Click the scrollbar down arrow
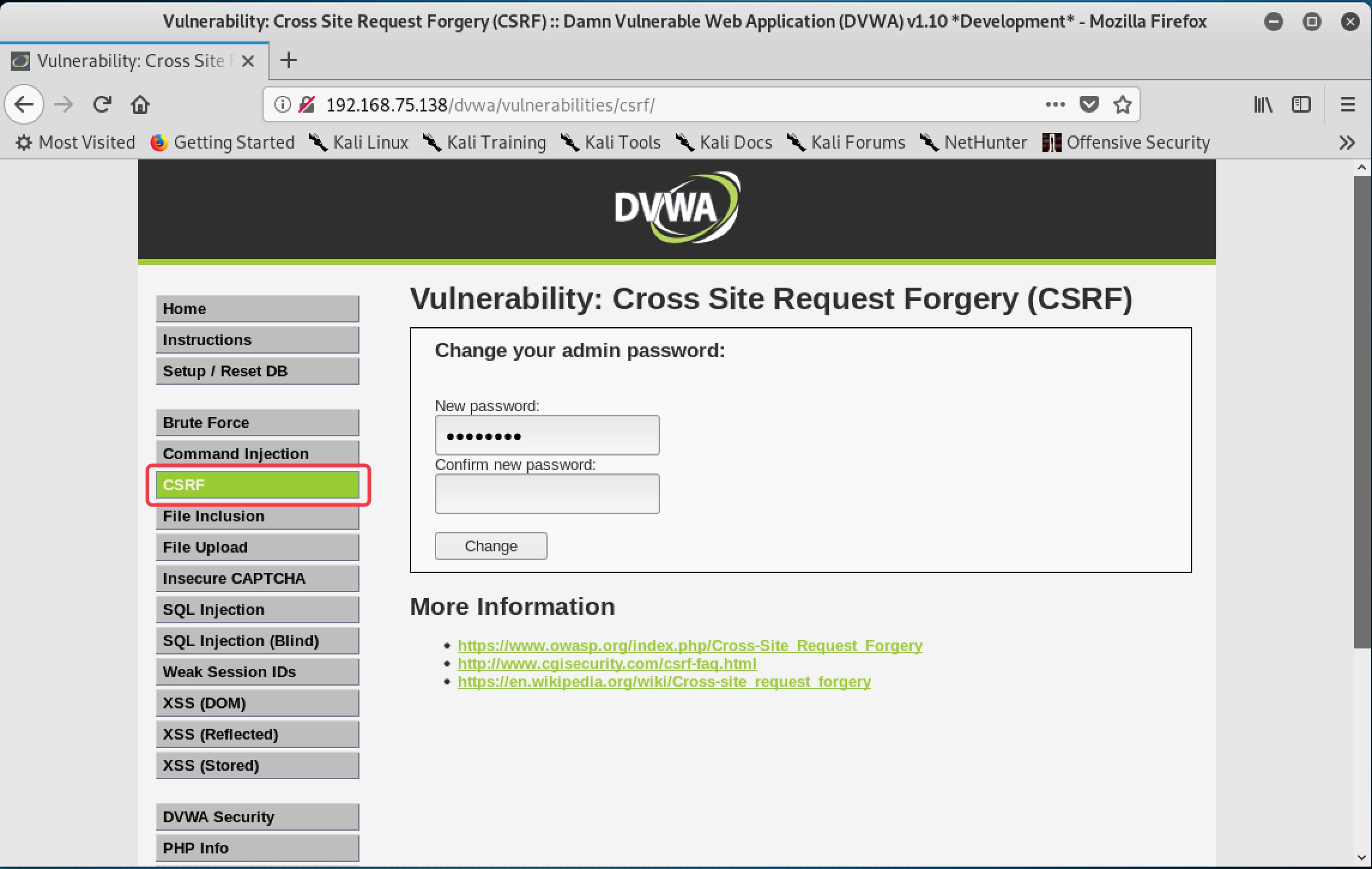The width and height of the screenshot is (1372, 869). click(x=1362, y=858)
